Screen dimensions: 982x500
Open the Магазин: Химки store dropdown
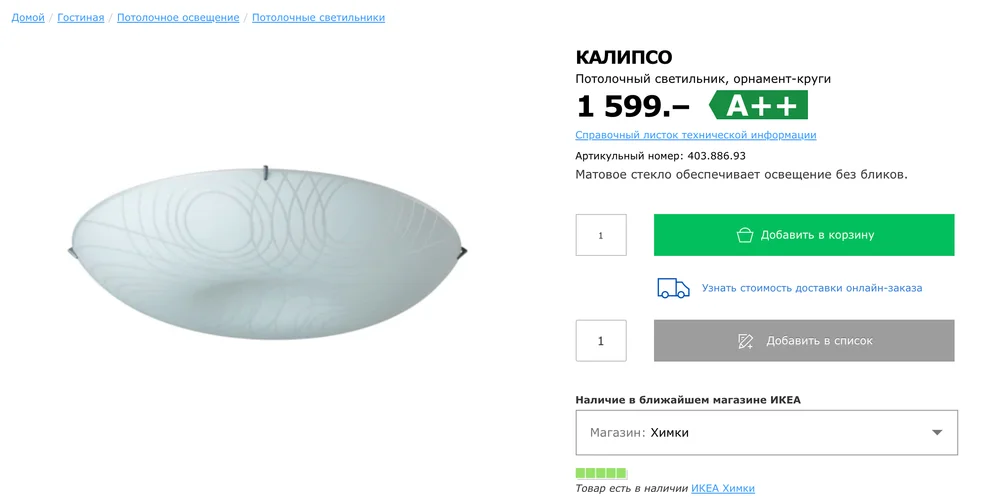tap(767, 432)
